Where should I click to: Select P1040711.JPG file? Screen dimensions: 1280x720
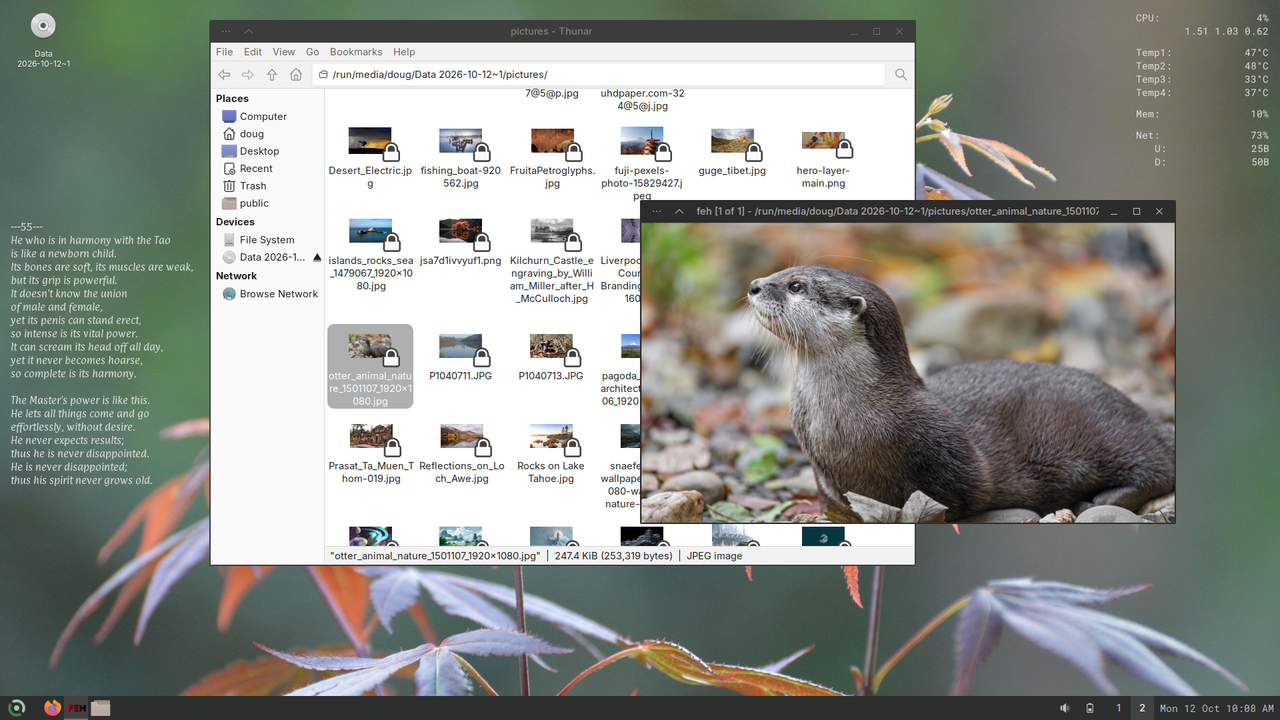click(460, 358)
